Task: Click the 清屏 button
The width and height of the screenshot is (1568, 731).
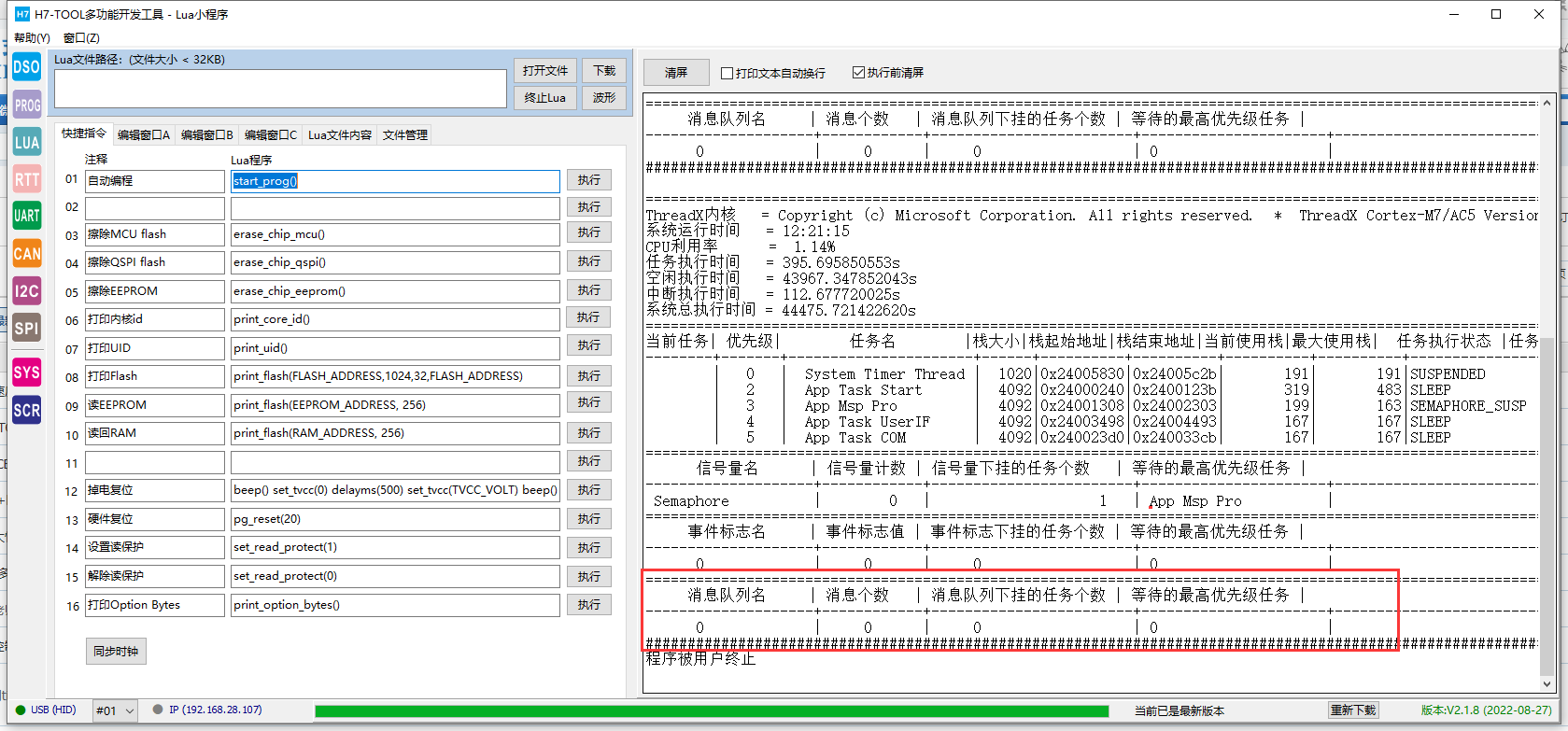Action: click(676, 72)
